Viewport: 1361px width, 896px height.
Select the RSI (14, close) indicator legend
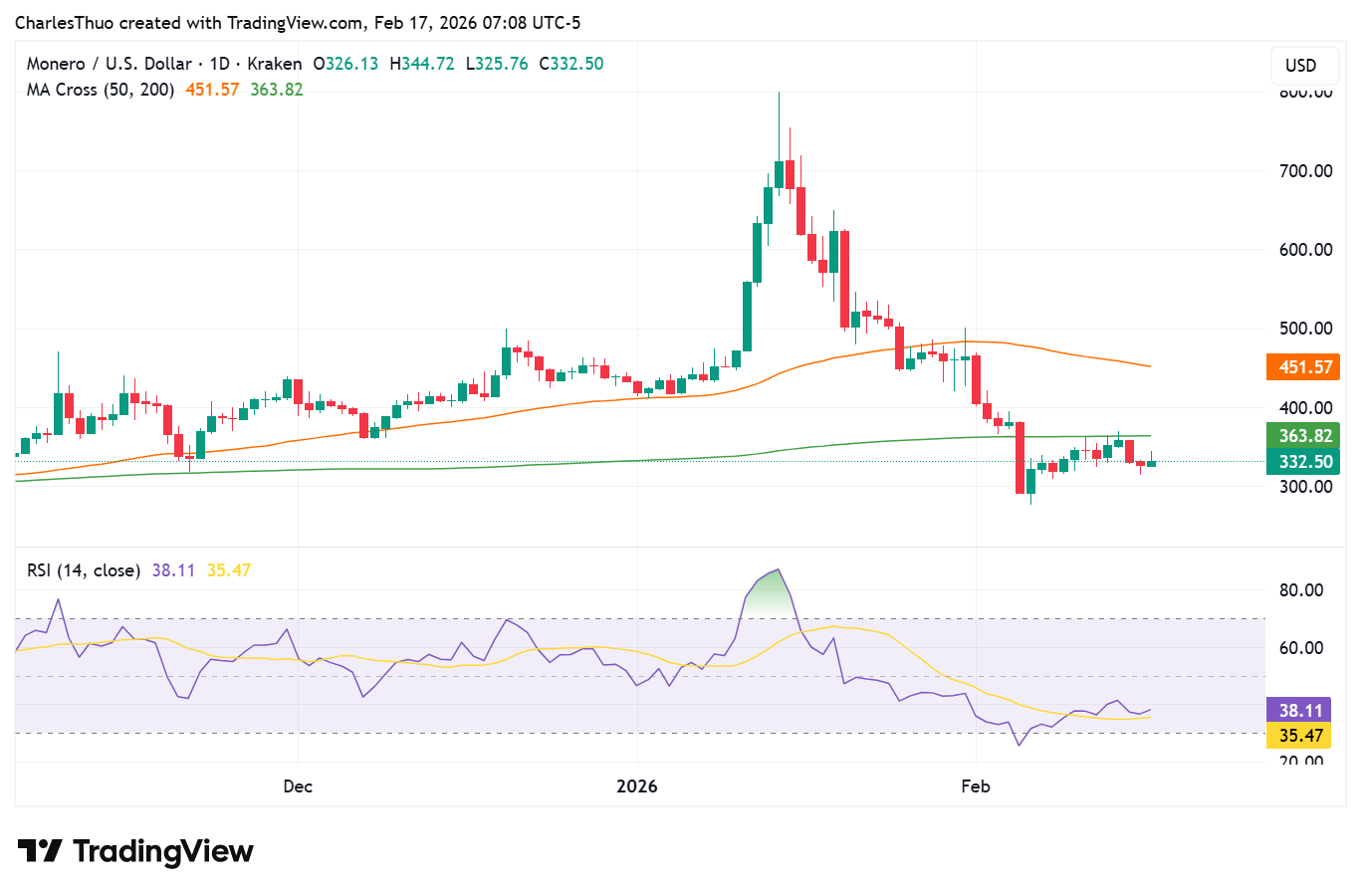point(83,569)
